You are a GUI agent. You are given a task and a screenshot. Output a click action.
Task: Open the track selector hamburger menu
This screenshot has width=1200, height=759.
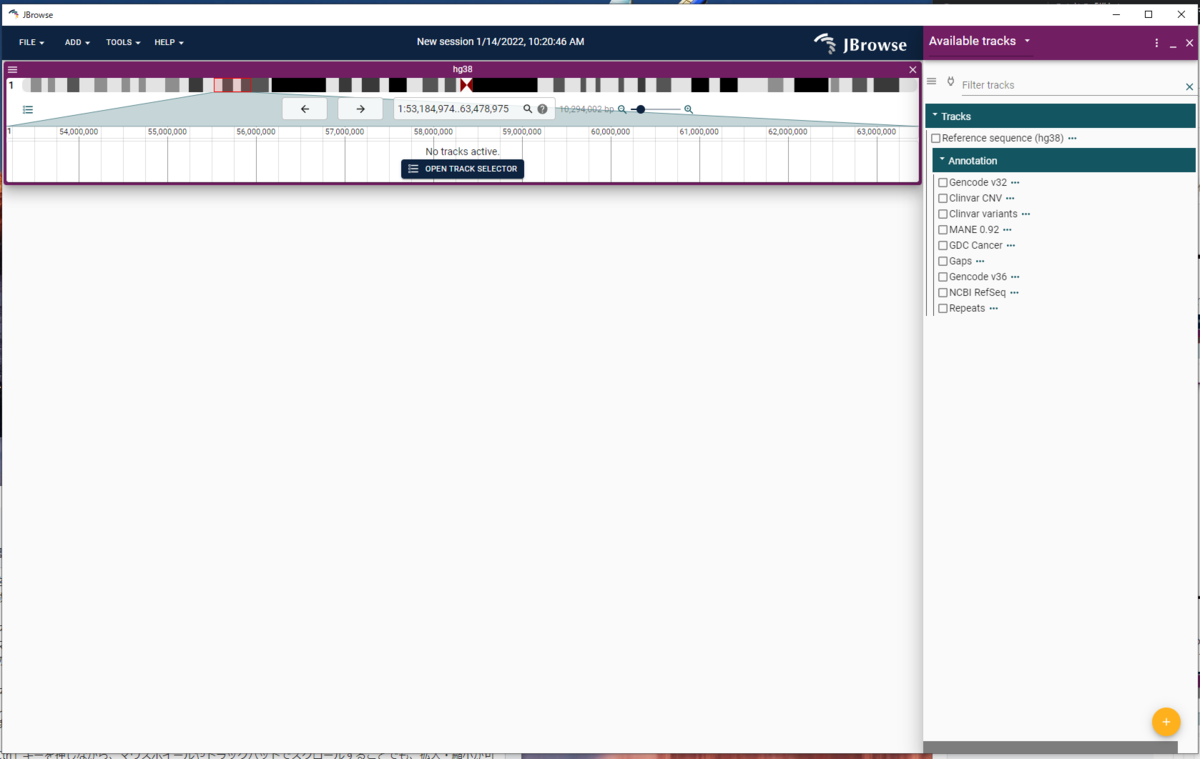pos(932,82)
